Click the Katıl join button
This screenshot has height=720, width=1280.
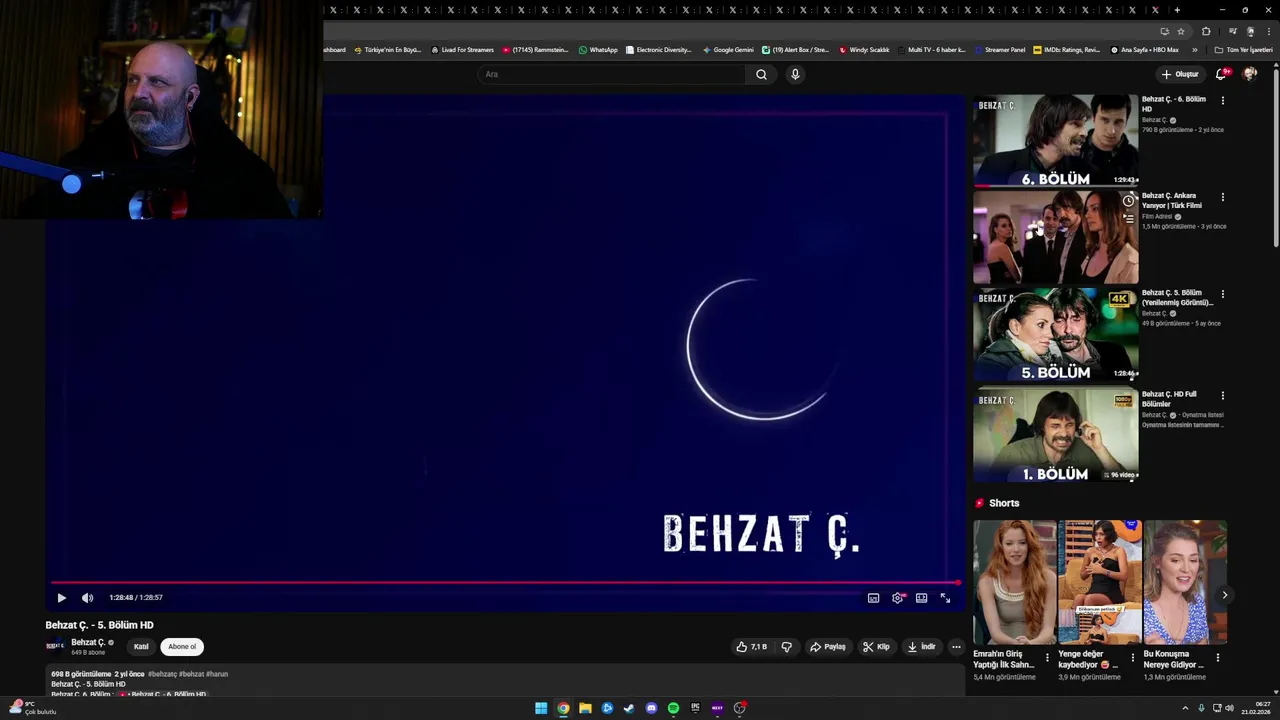click(x=141, y=647)
